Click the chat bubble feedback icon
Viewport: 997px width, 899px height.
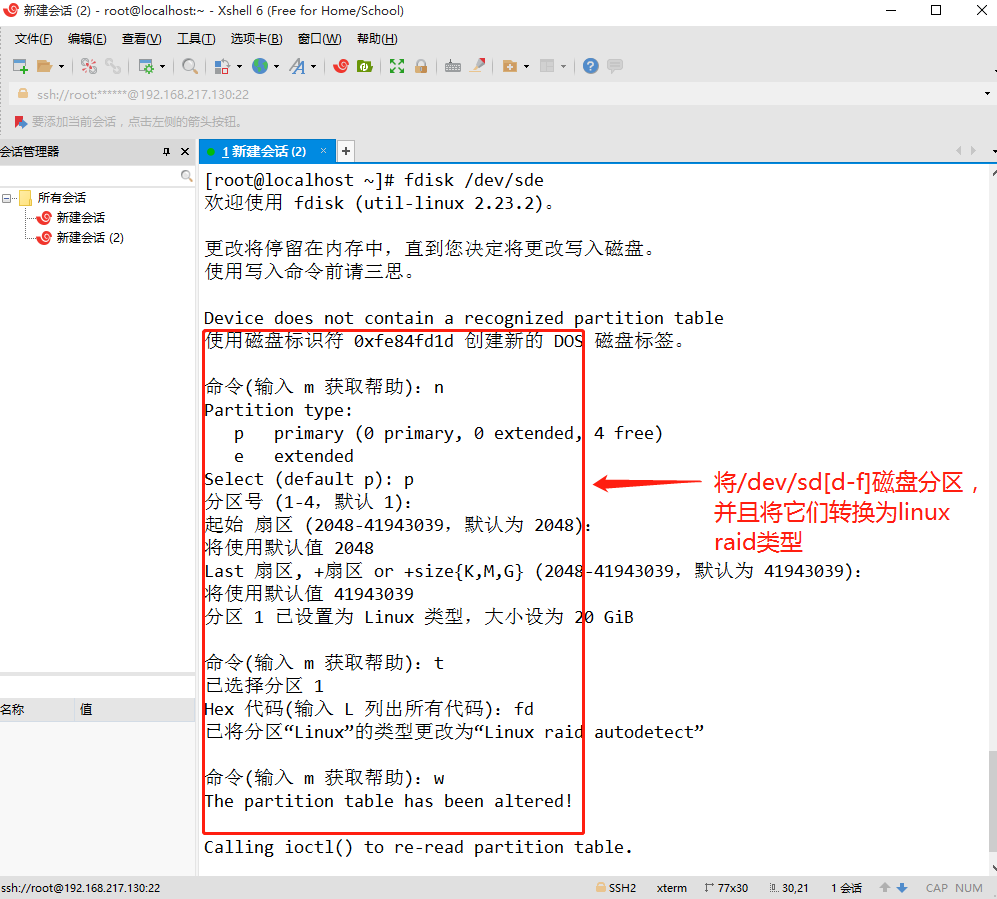point(615,66)
